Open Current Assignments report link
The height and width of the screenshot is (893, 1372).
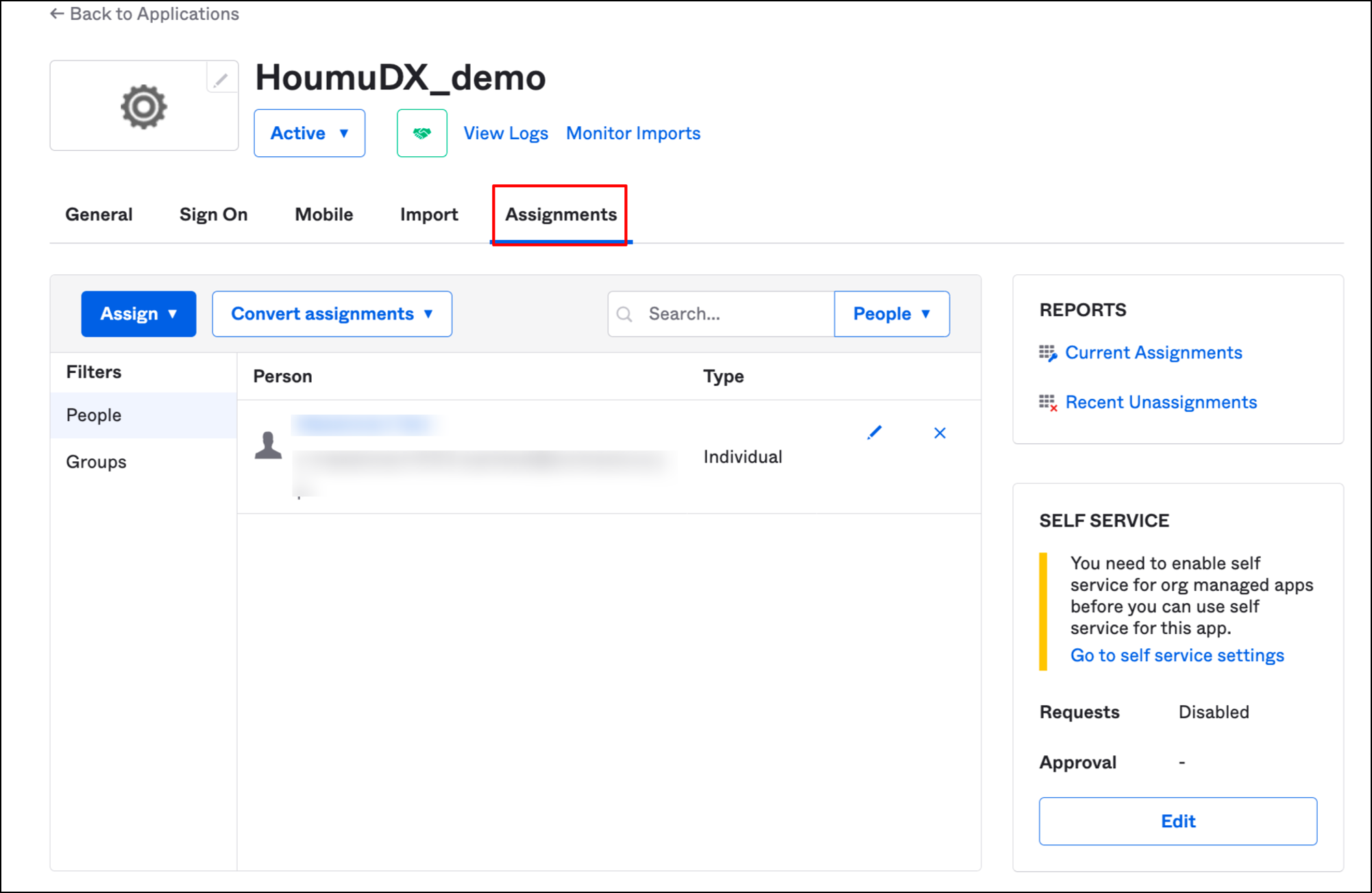point(1153,353)
